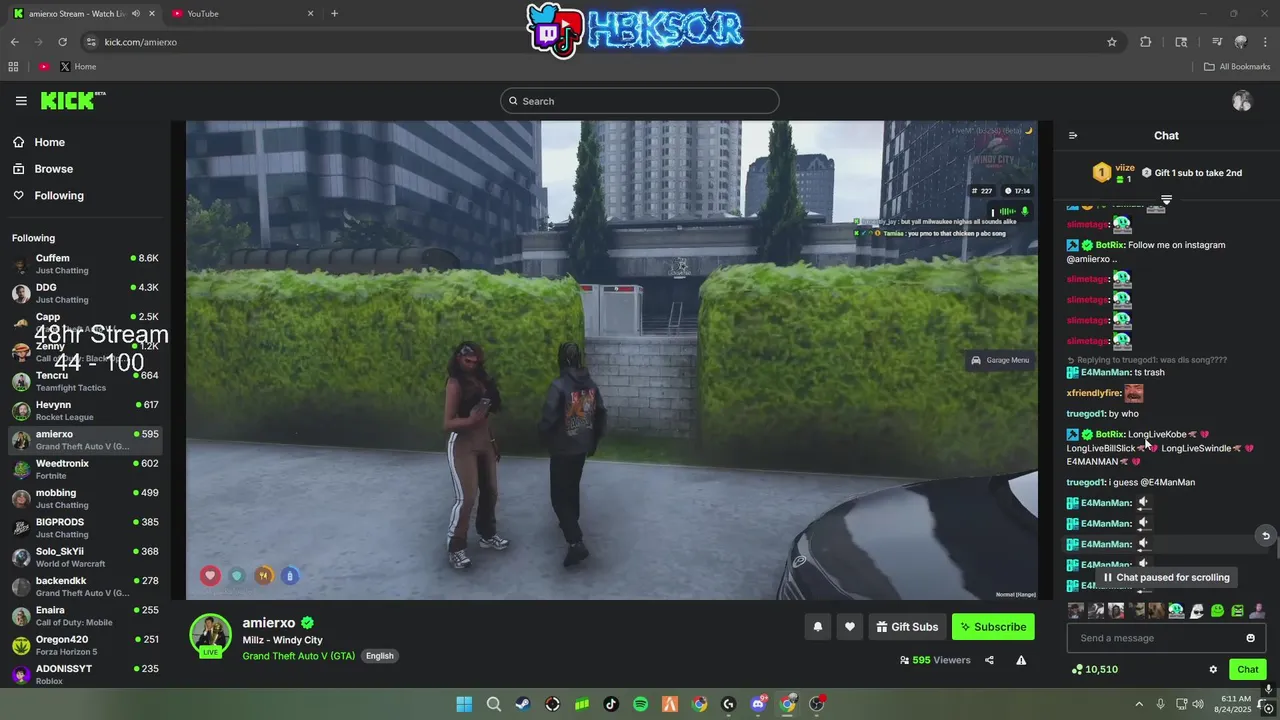Image resolution: width=1280 pixels, height=720 pixels.
Task: Open Windows Start menu
Action: pyautogui.click(x=464, y=704)
